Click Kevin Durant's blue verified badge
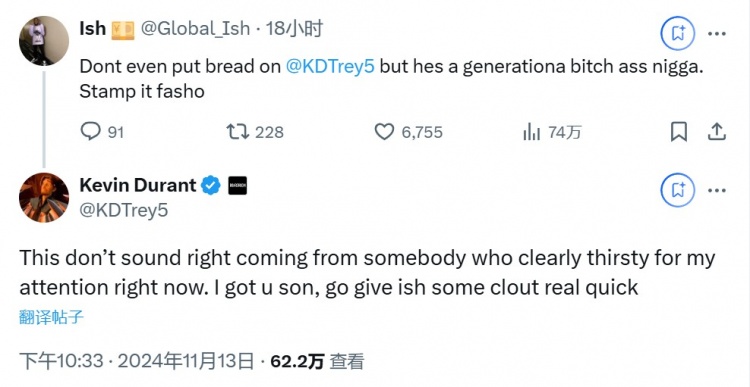The height and width of the screenshot is (387, 750). [210, 186]
